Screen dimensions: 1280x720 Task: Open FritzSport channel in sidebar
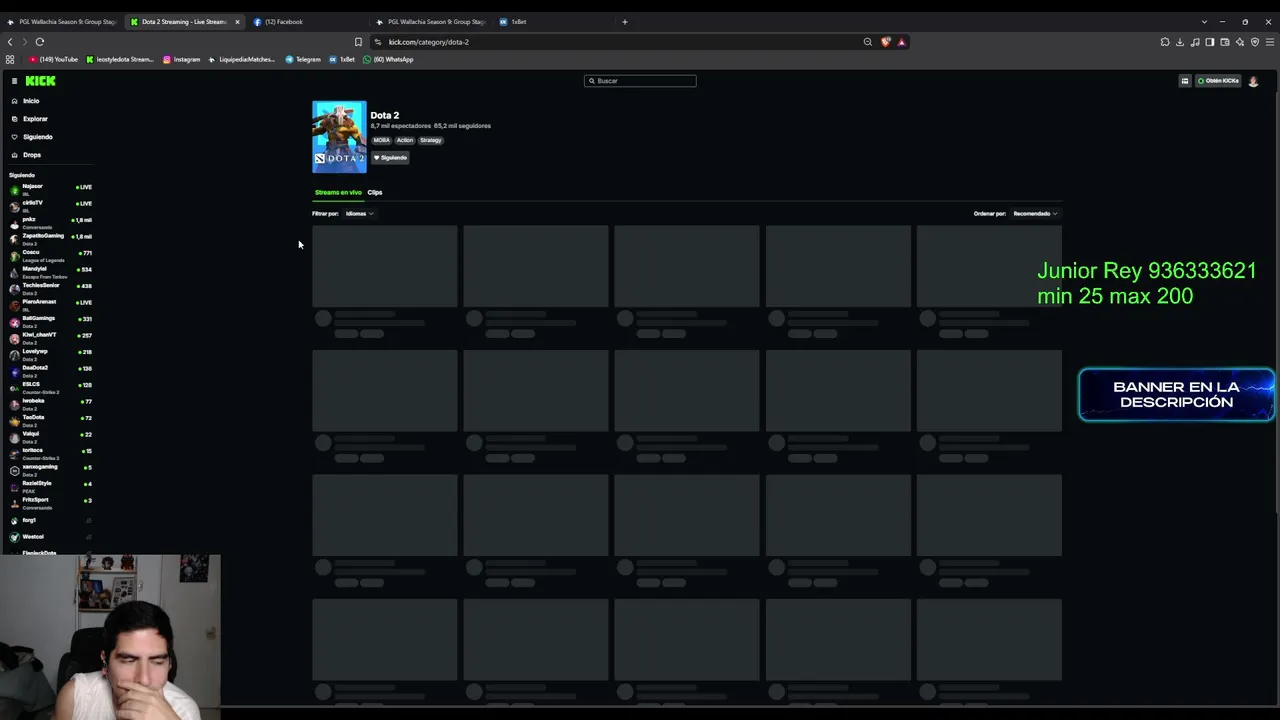coord(50,501)
